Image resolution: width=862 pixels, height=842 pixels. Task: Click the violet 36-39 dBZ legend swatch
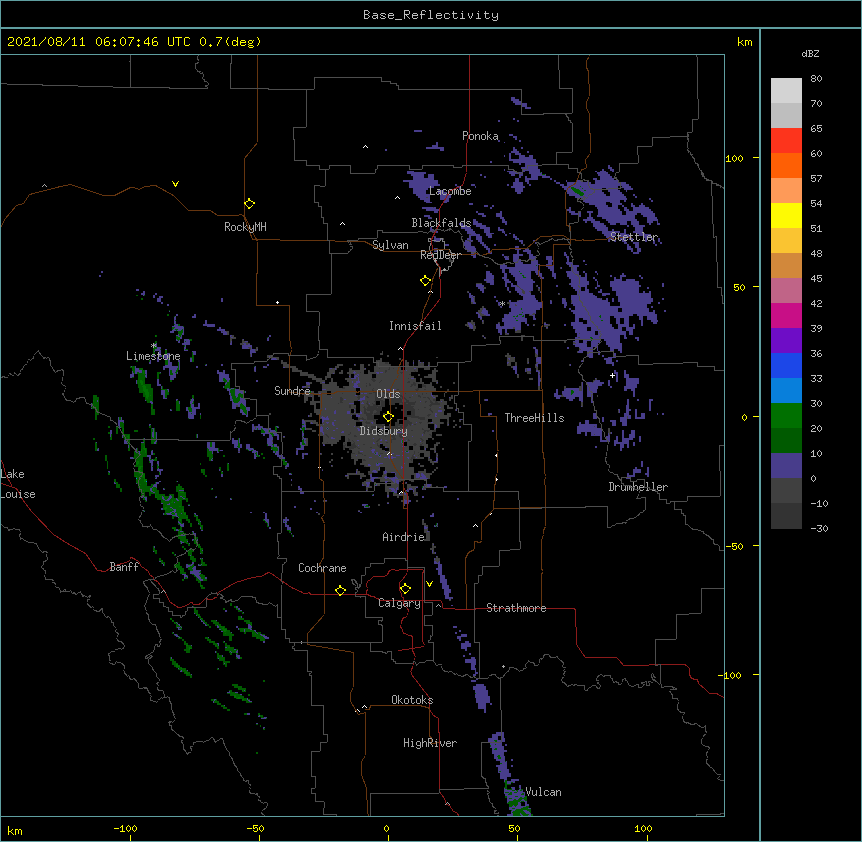pyautogui.click(x=786, y=341)
